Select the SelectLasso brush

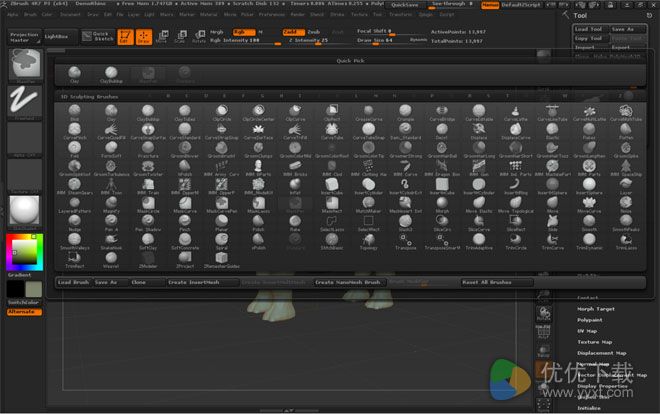[x=332, y=223]
